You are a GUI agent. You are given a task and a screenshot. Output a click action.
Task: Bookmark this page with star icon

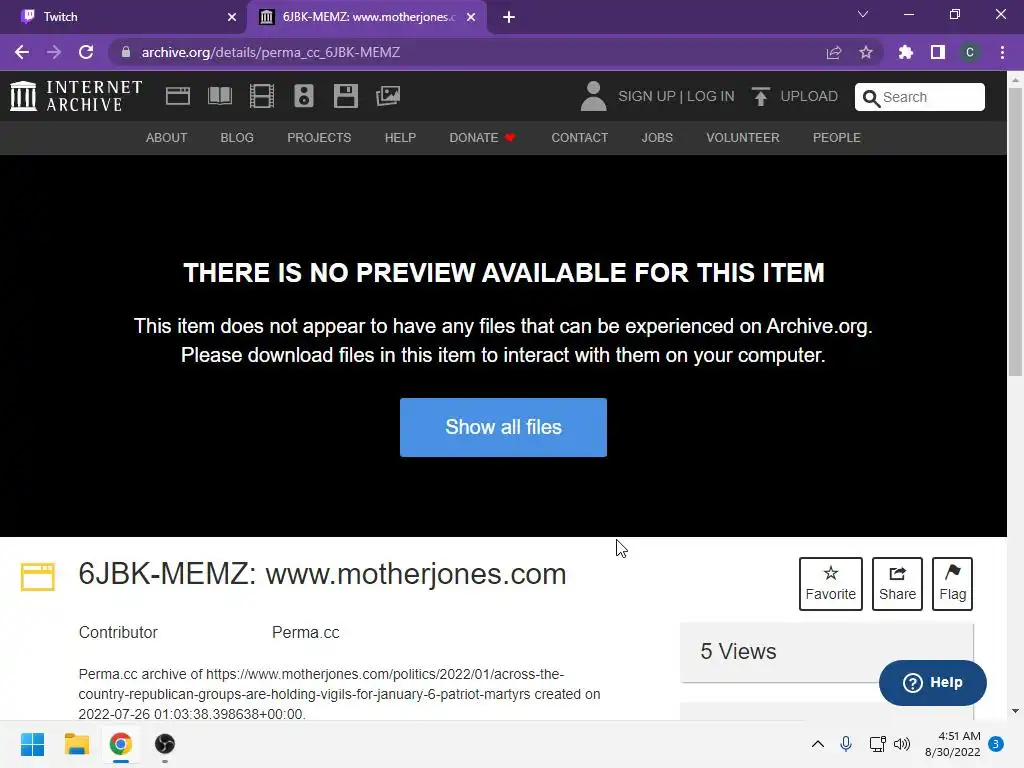pyautogui.click(x=866, y=52)
